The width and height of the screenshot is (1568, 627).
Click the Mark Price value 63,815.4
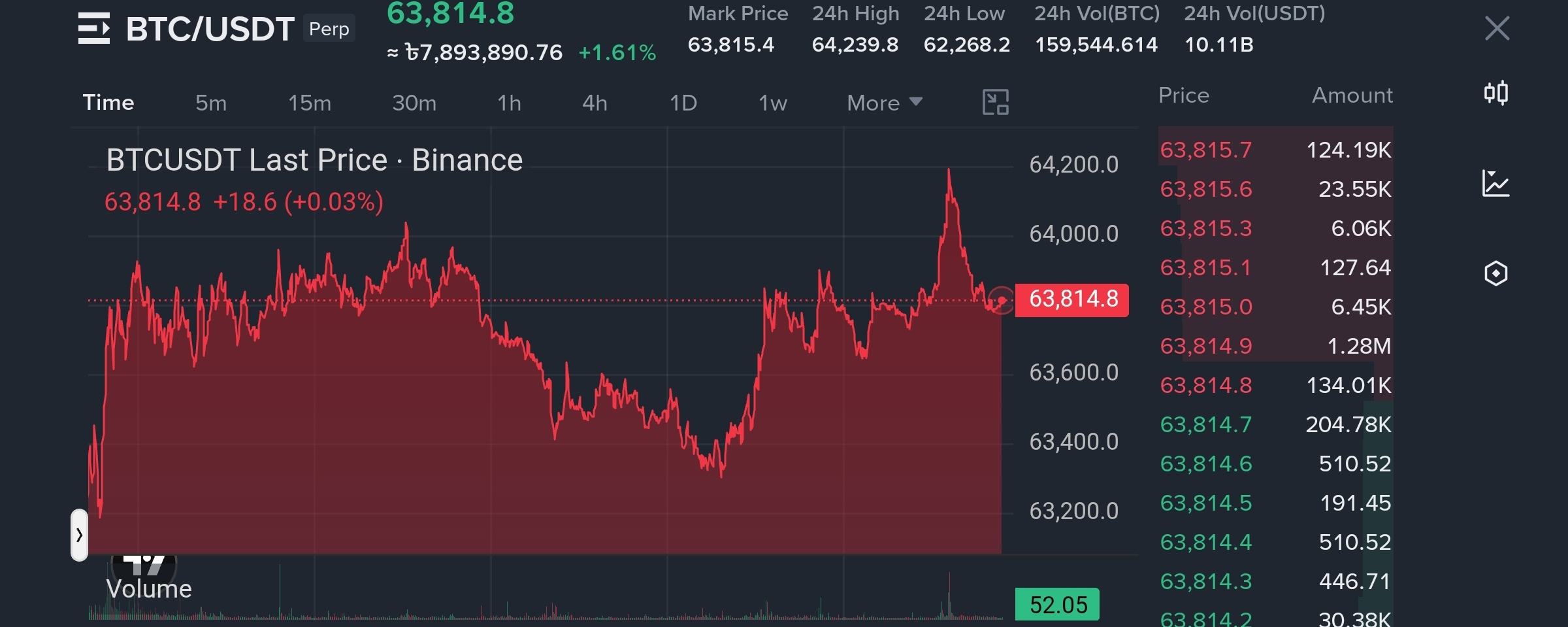pyautogui.click(x=730, y=44)
